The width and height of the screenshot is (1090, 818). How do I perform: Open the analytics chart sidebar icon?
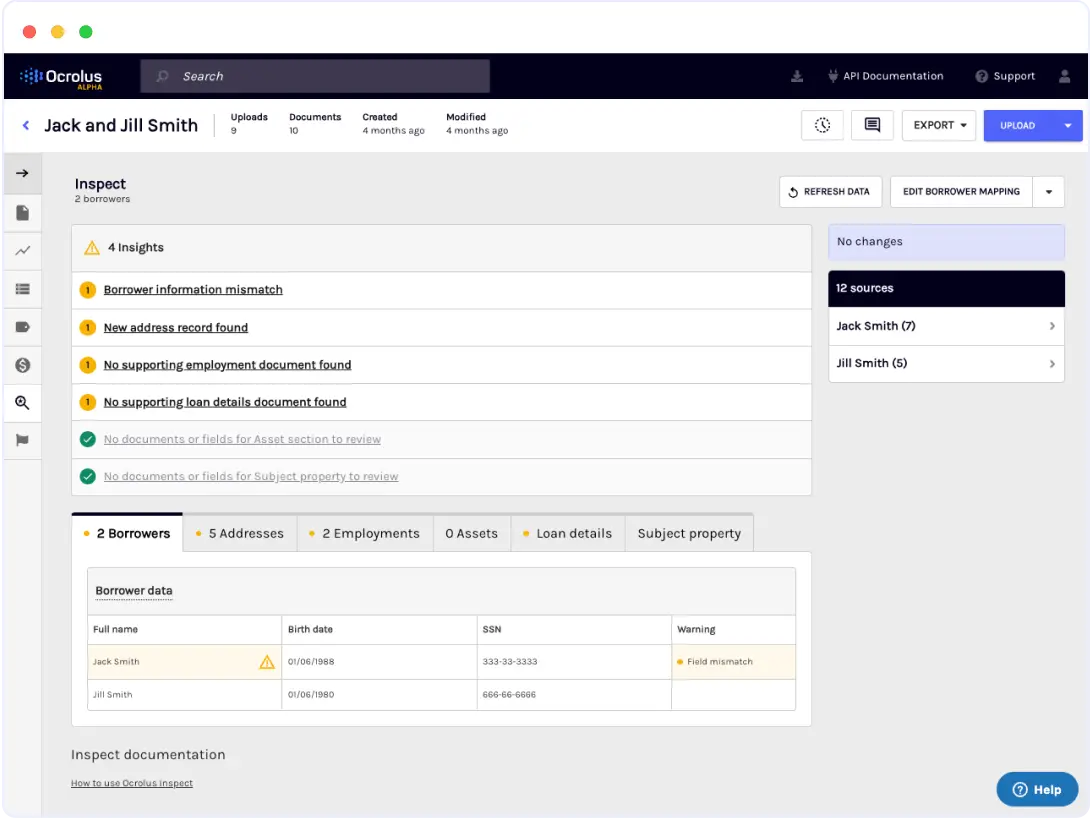click(23, 251)
